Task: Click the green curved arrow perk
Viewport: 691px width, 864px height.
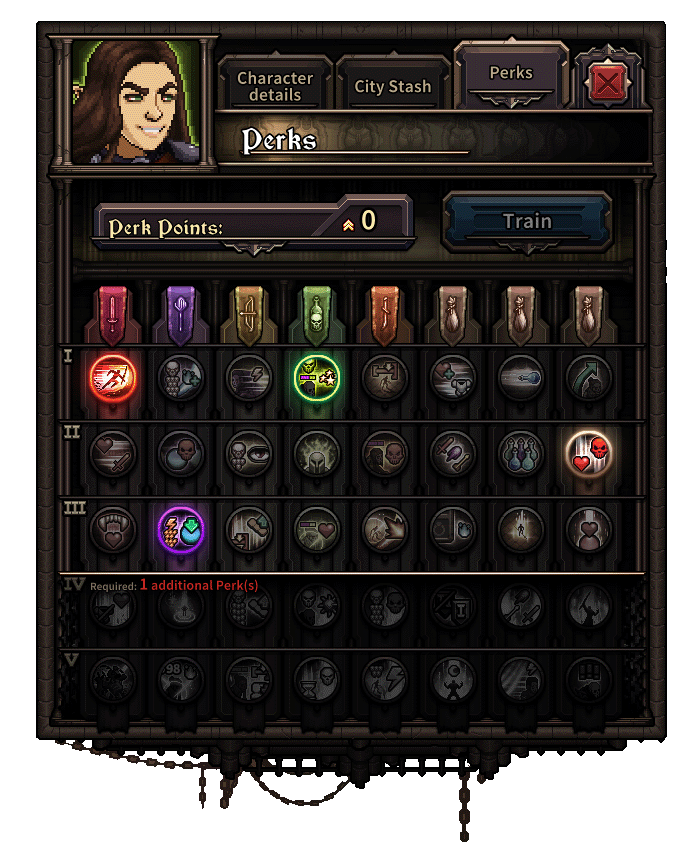Action: pos(589,378)
